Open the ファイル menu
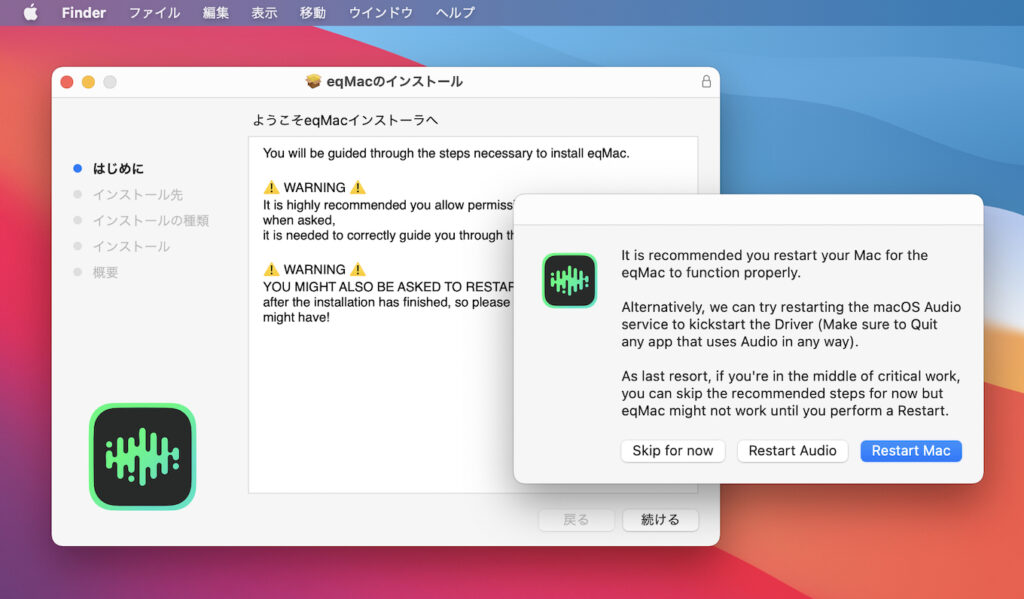 click(154, 12)
